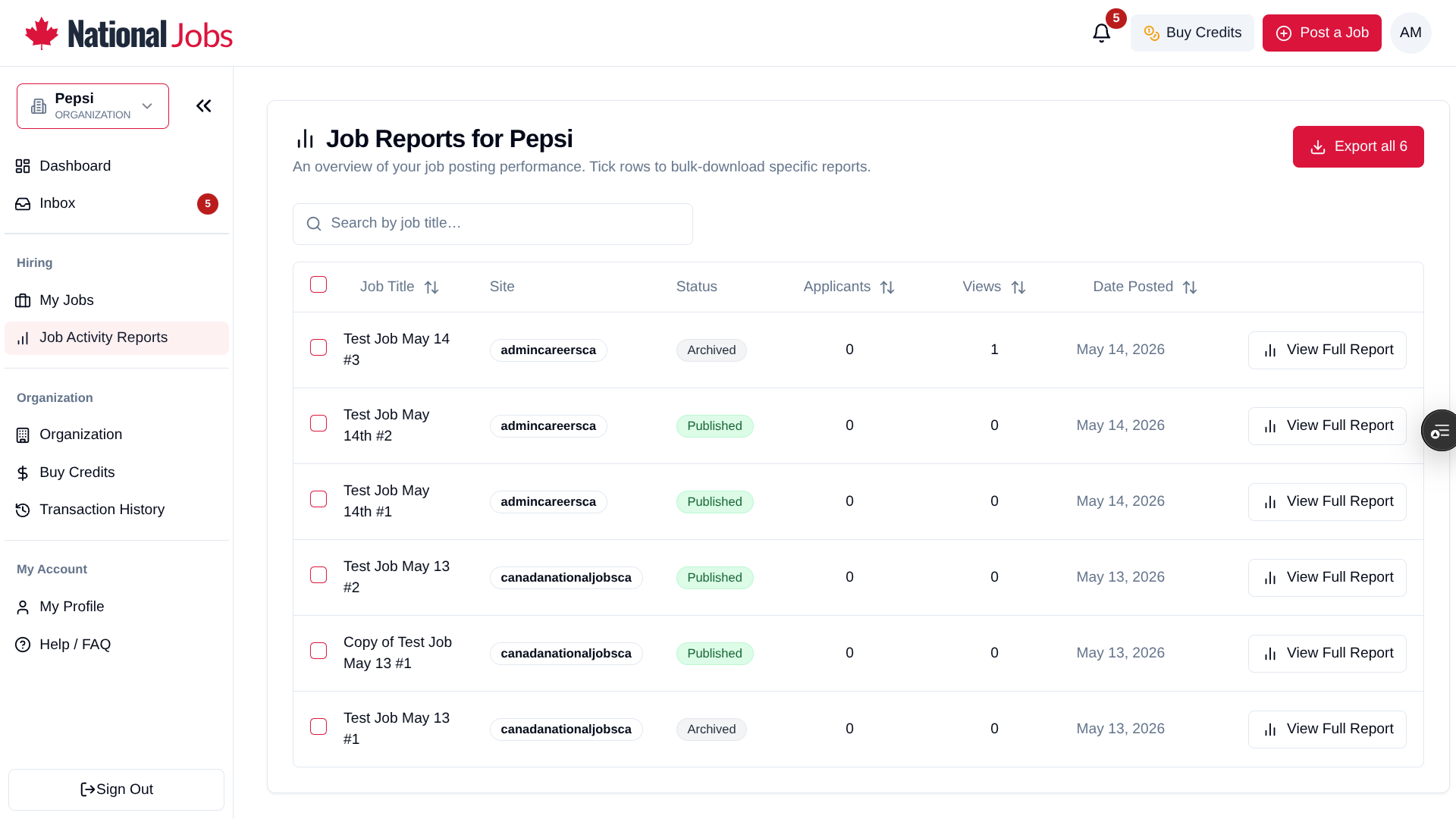Click admincareersca tag on Test Job May 14th #1
The image size is (1456, 819).
pyautogui.click(x=548, y=502)
